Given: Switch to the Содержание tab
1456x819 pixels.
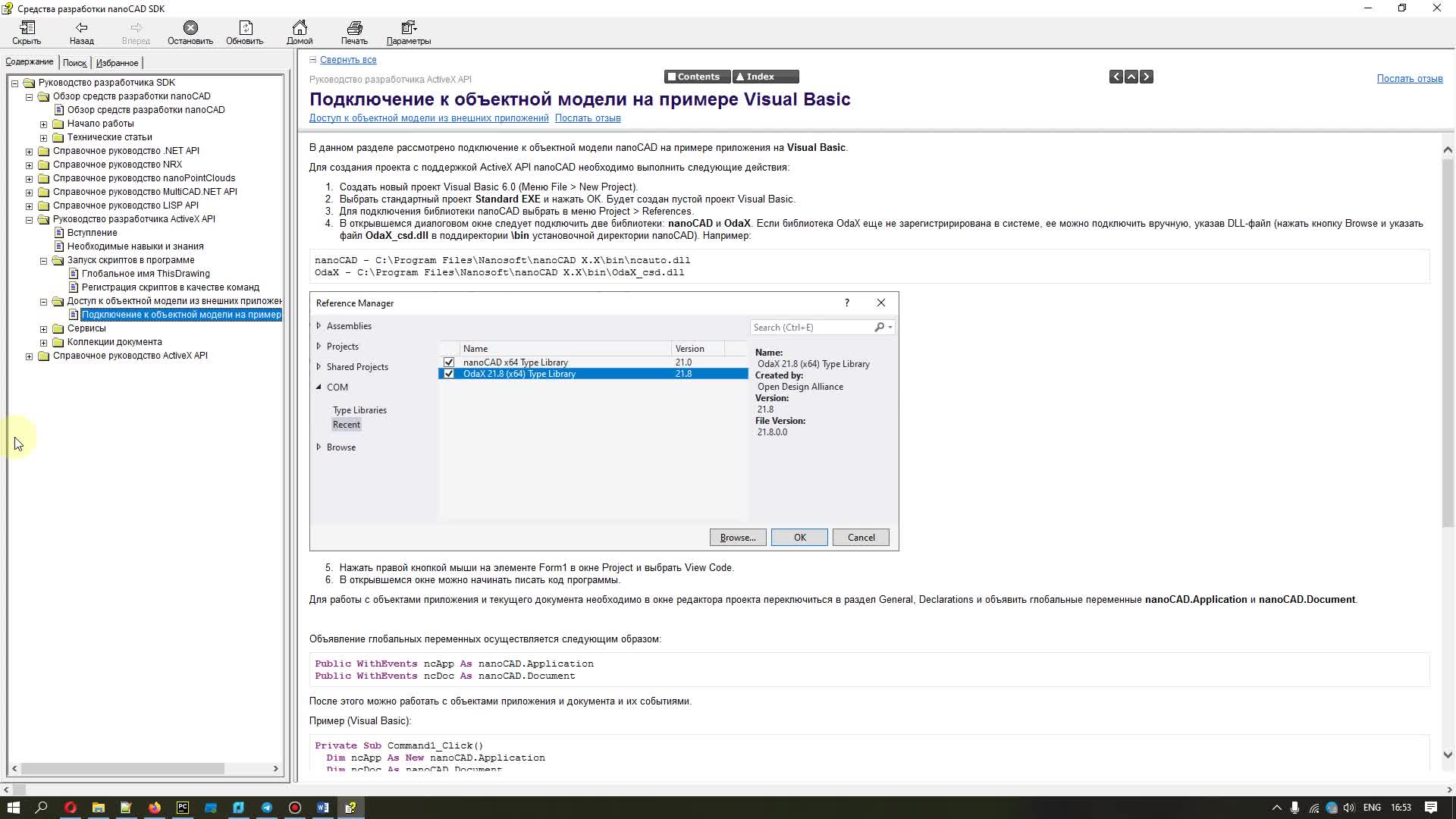Looking at the screenshot, I should 30,62.
